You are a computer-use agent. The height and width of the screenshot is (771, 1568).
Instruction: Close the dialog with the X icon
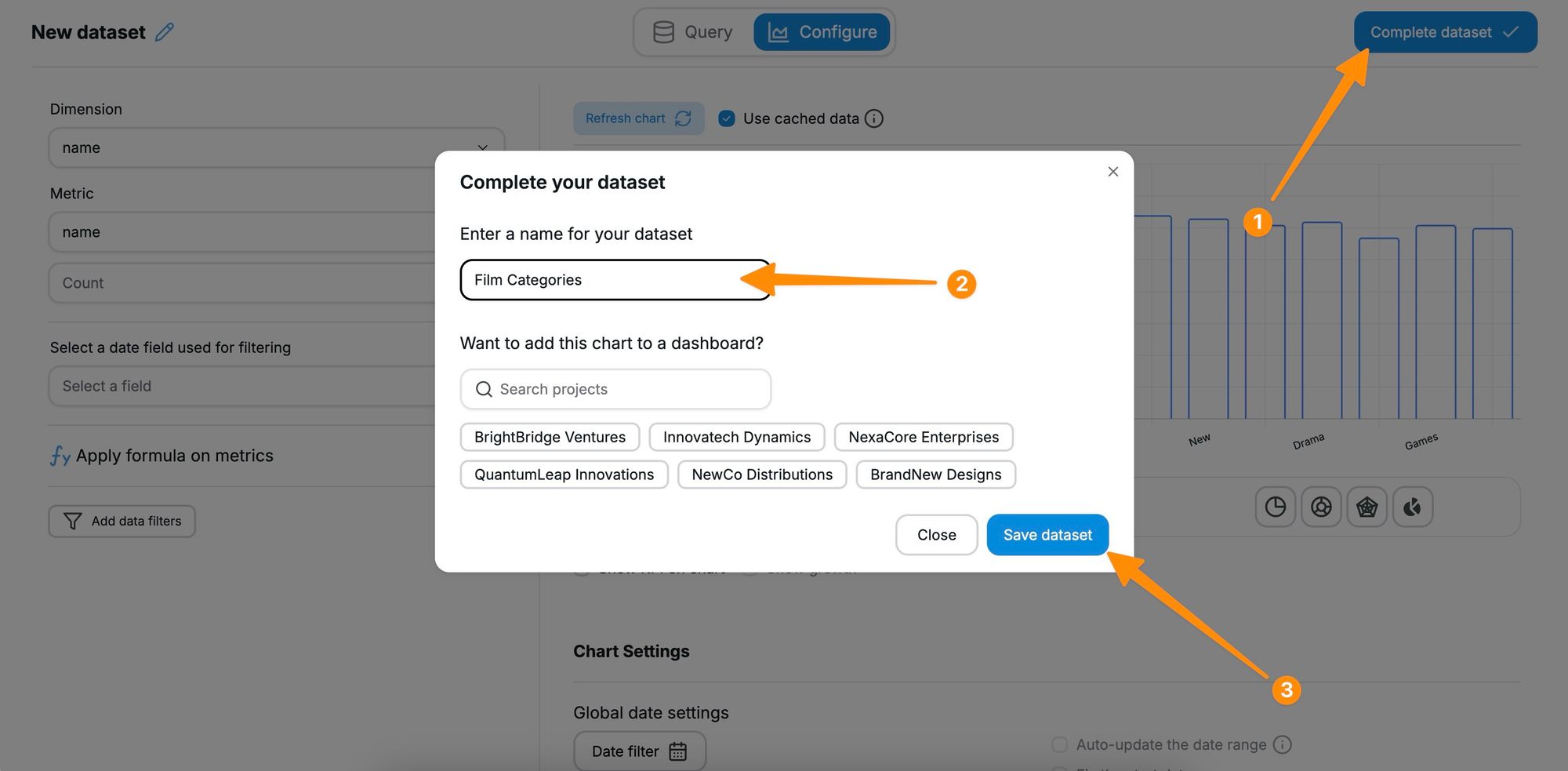(1112, 172)
